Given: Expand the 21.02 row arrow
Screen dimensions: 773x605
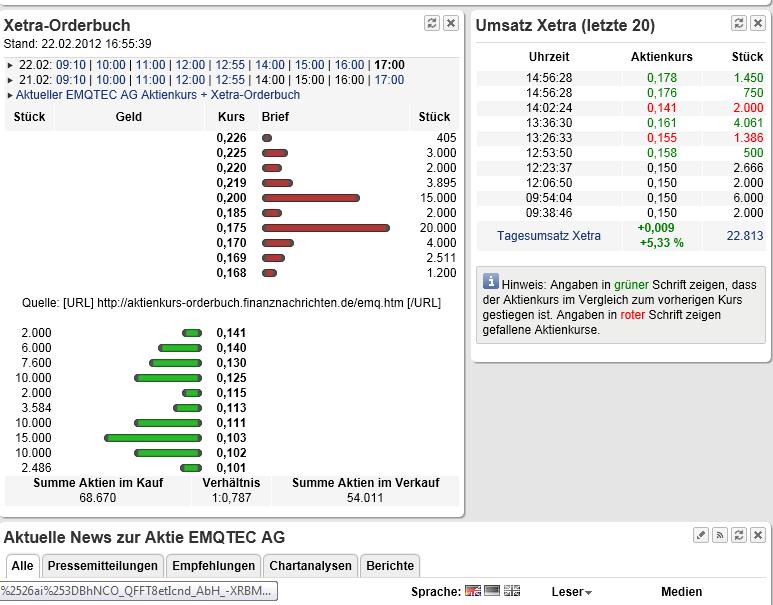Looking at the screenshot, I should coord(10,80).
